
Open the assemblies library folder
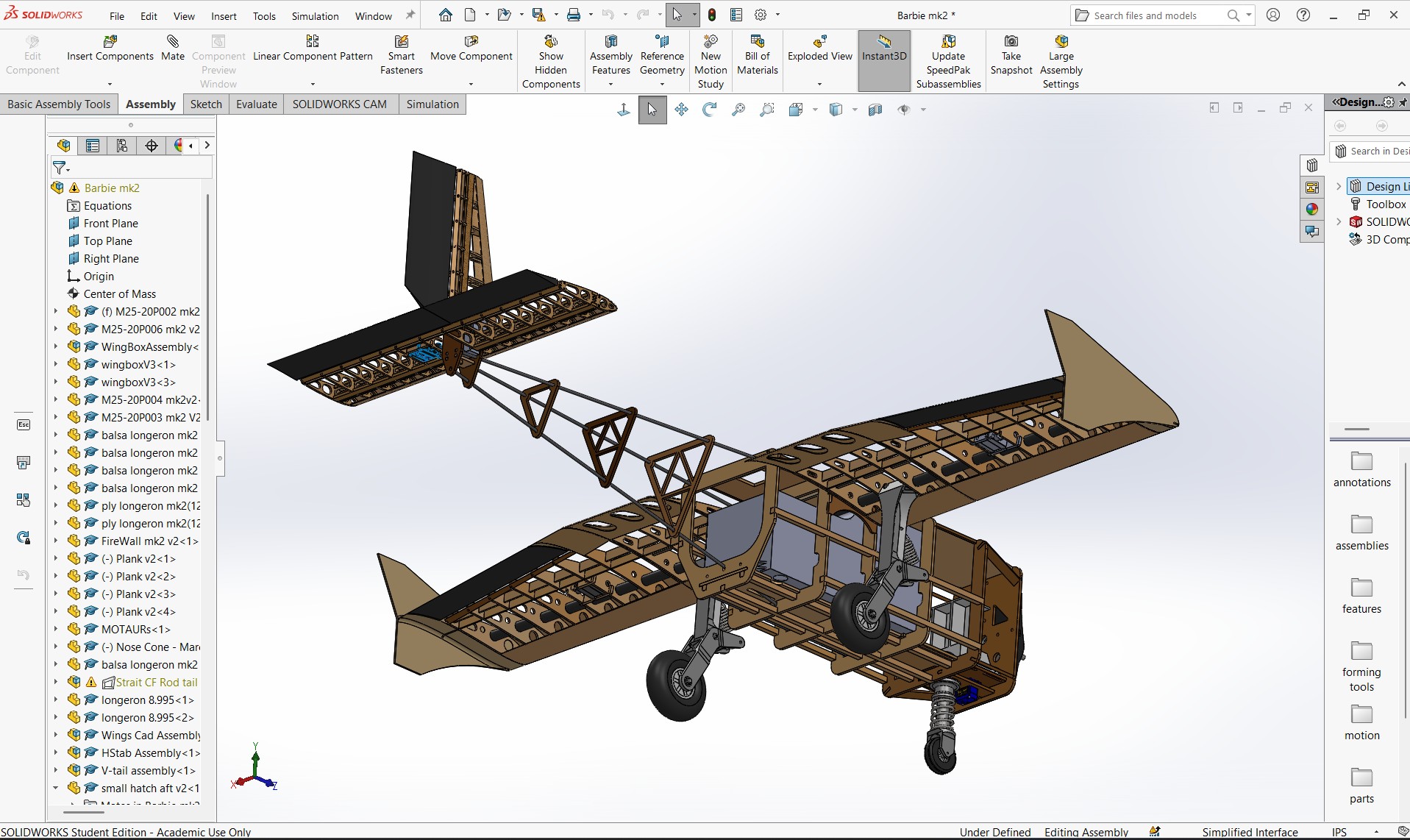[1361, 533]
